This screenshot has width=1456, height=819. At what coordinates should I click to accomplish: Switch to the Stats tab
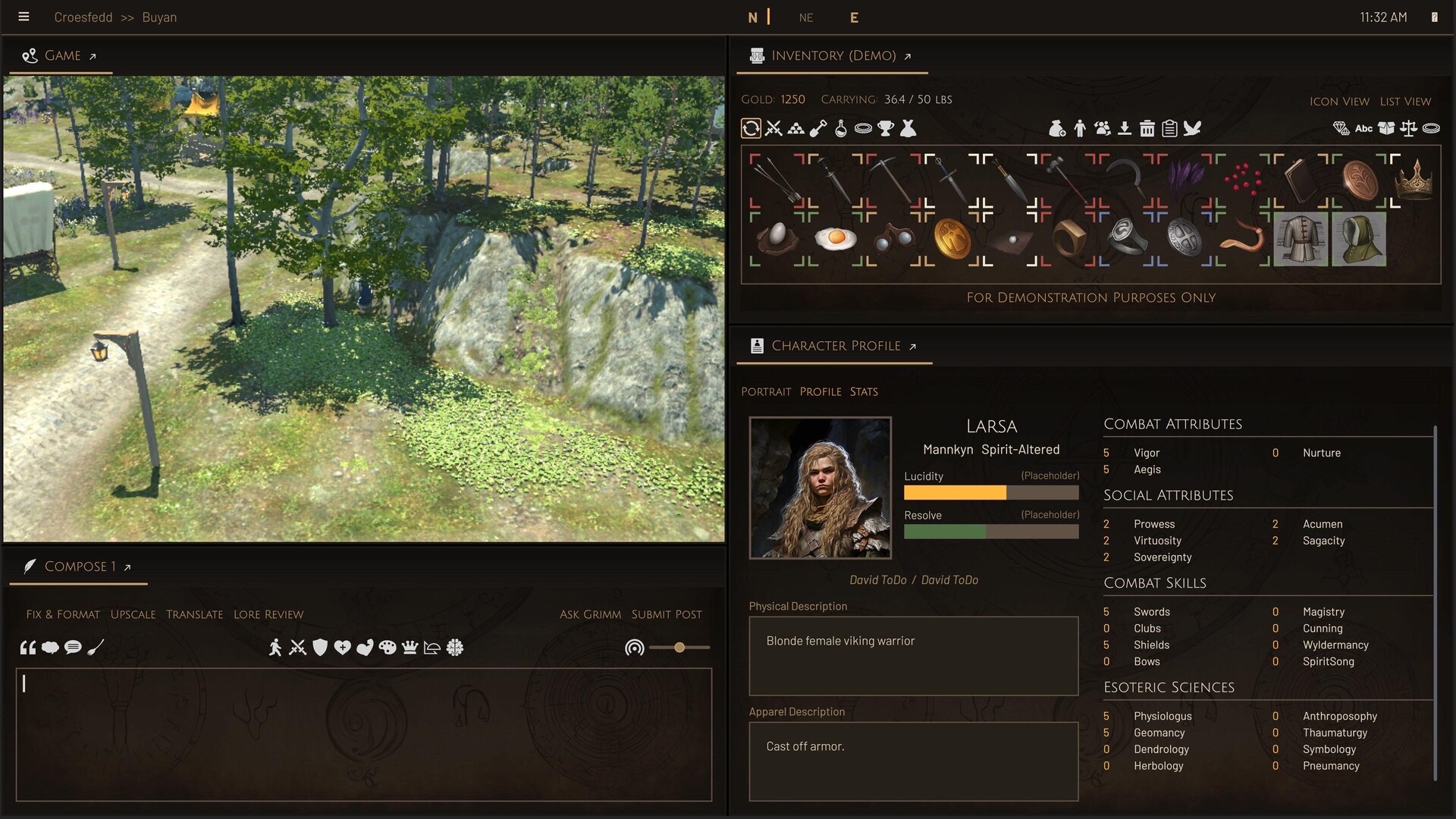864,391
